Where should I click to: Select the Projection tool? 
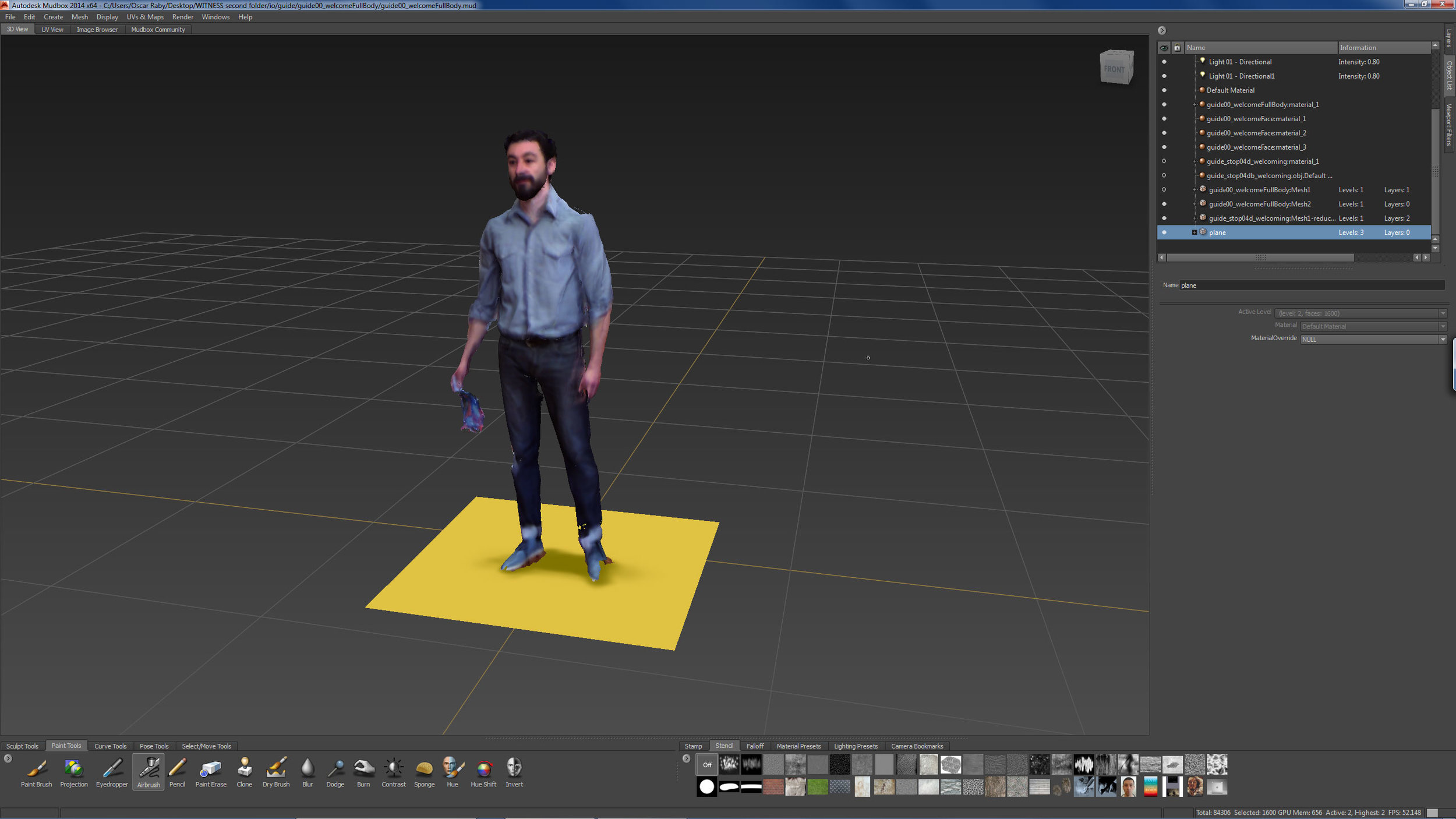point(74,772)
